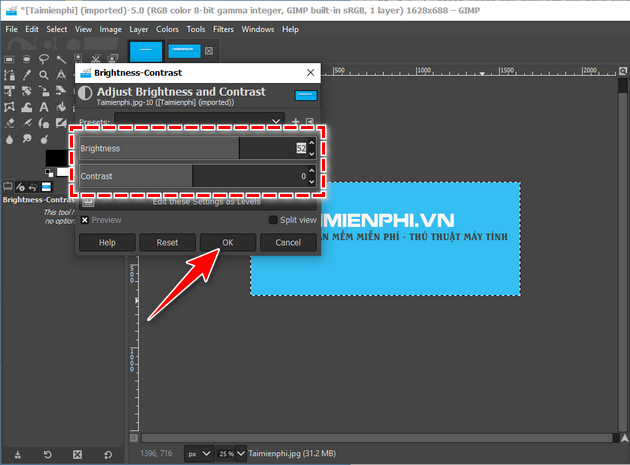Select the Bucket Fill tool
Screen dimensions: 630x465
click(61, 107)
